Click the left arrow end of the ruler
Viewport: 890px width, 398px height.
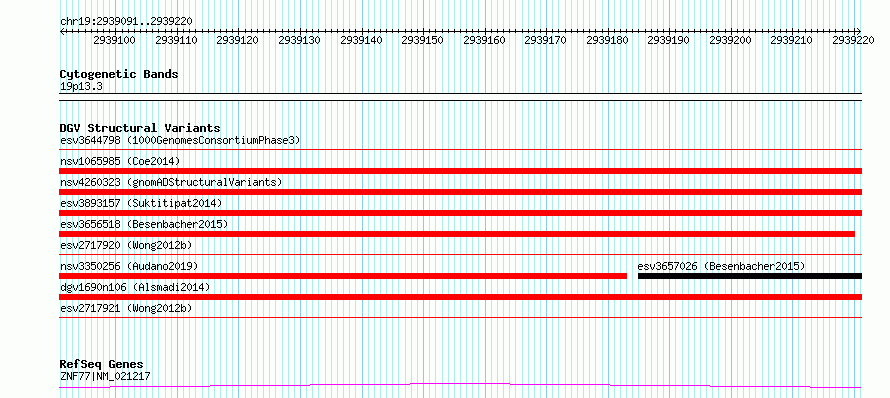(x=62, y=31)
